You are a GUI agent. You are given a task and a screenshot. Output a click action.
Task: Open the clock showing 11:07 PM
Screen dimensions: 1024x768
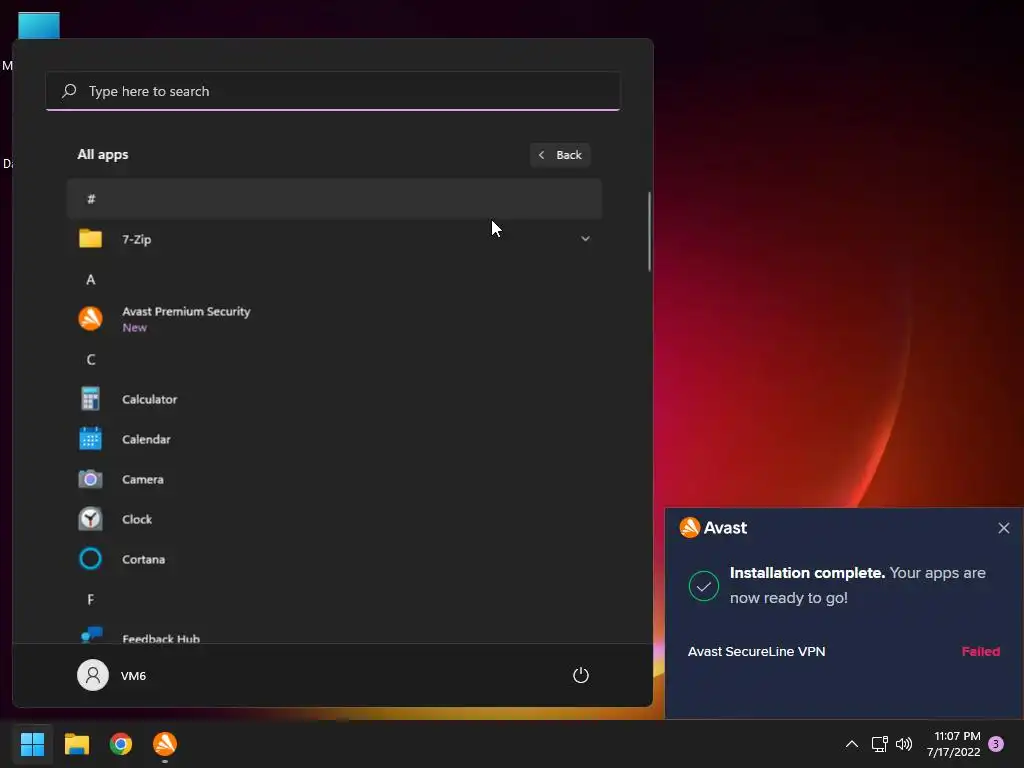tap(954, 744)
